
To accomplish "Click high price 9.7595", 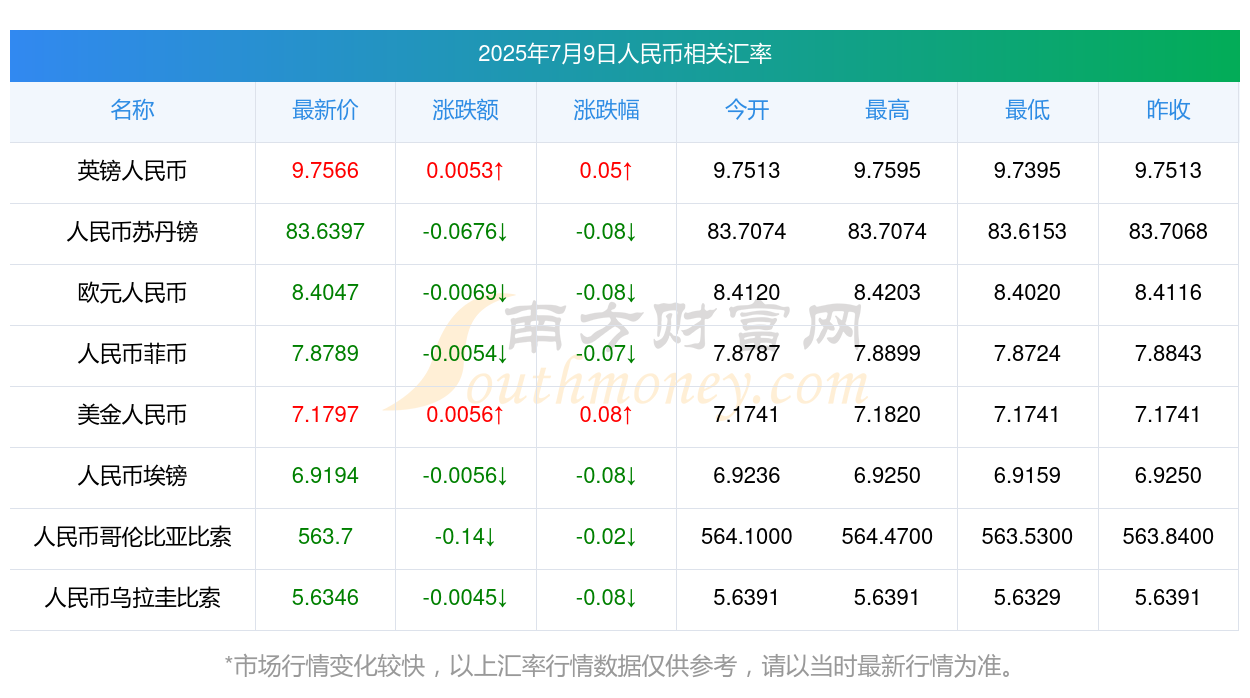I will pyautogui.click(x=887, y=171).
